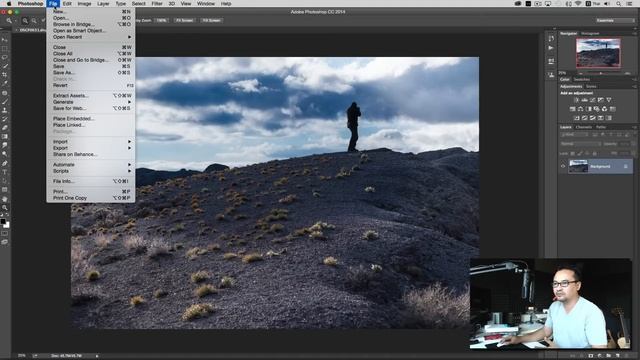Click the foreground color swatch
640x360 pixels.
[3, 221]
